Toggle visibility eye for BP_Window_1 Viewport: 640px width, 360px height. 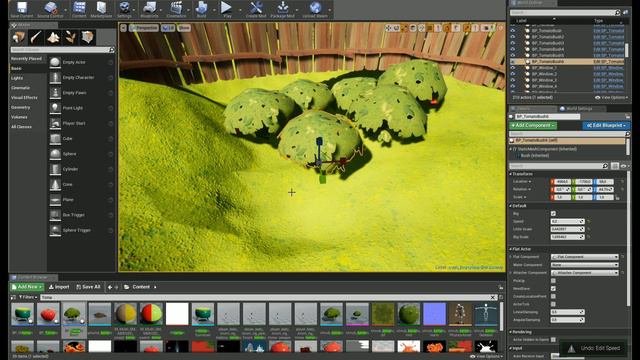point(513,68)
